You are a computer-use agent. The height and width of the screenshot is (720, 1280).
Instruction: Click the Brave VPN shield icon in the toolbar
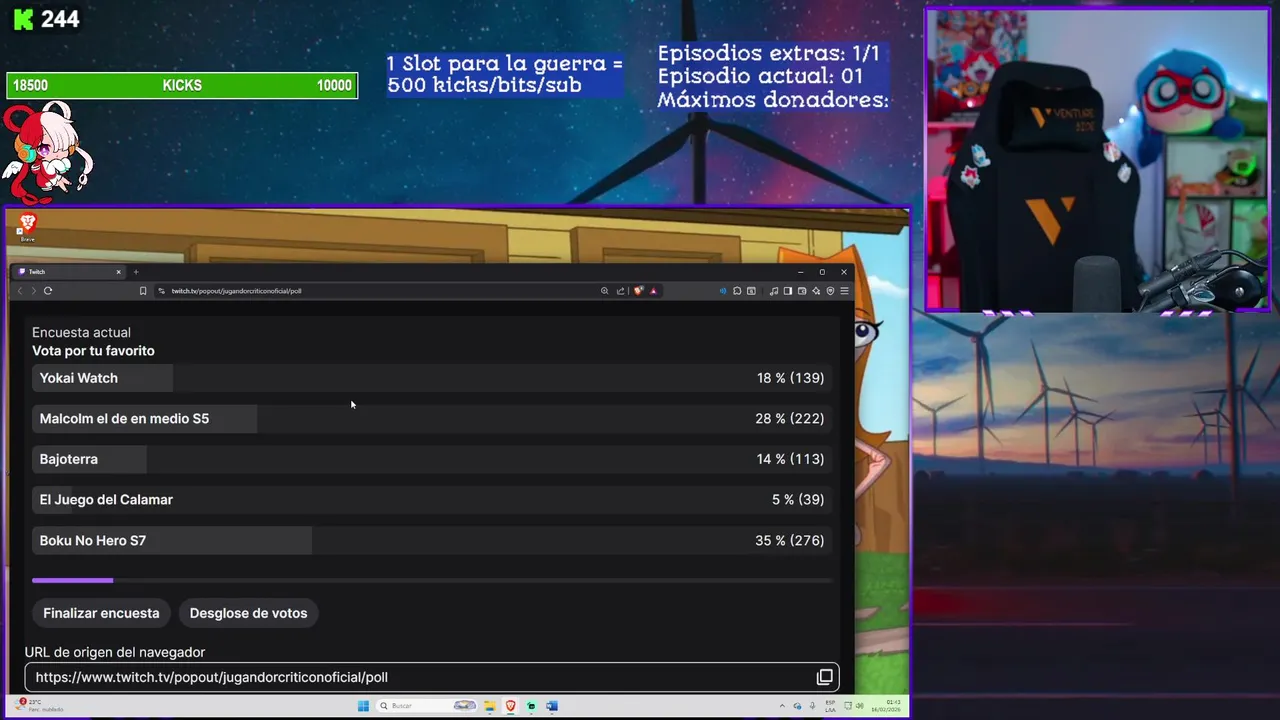830,291
